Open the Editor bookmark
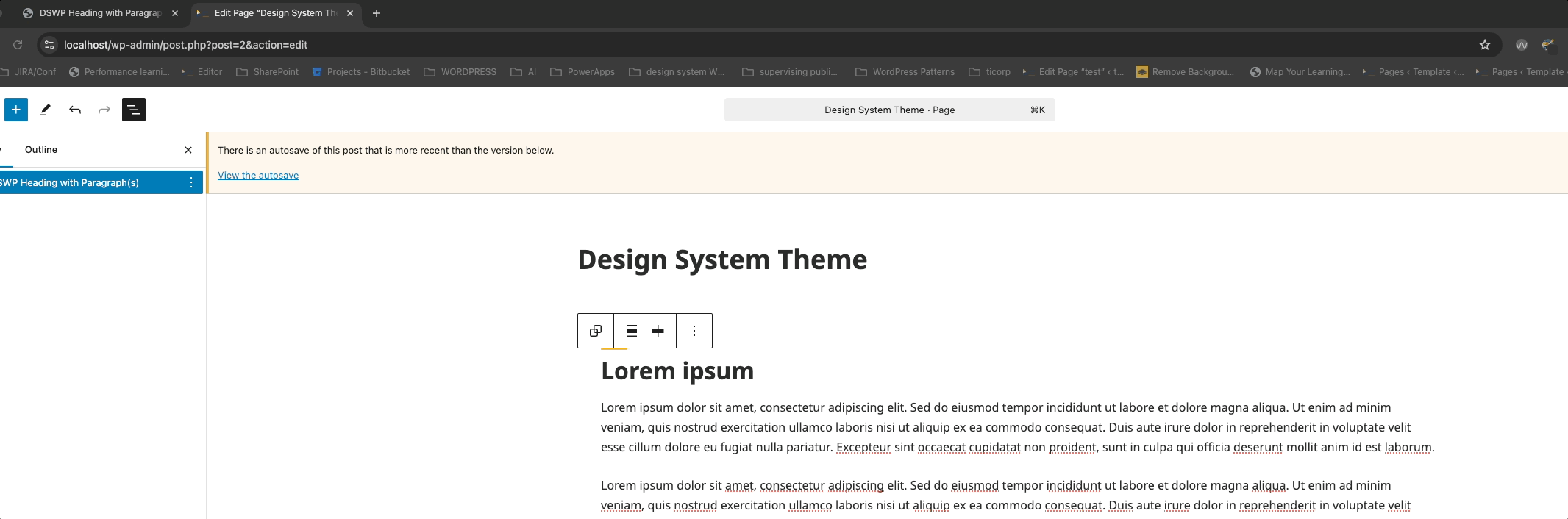 [202, 72]
